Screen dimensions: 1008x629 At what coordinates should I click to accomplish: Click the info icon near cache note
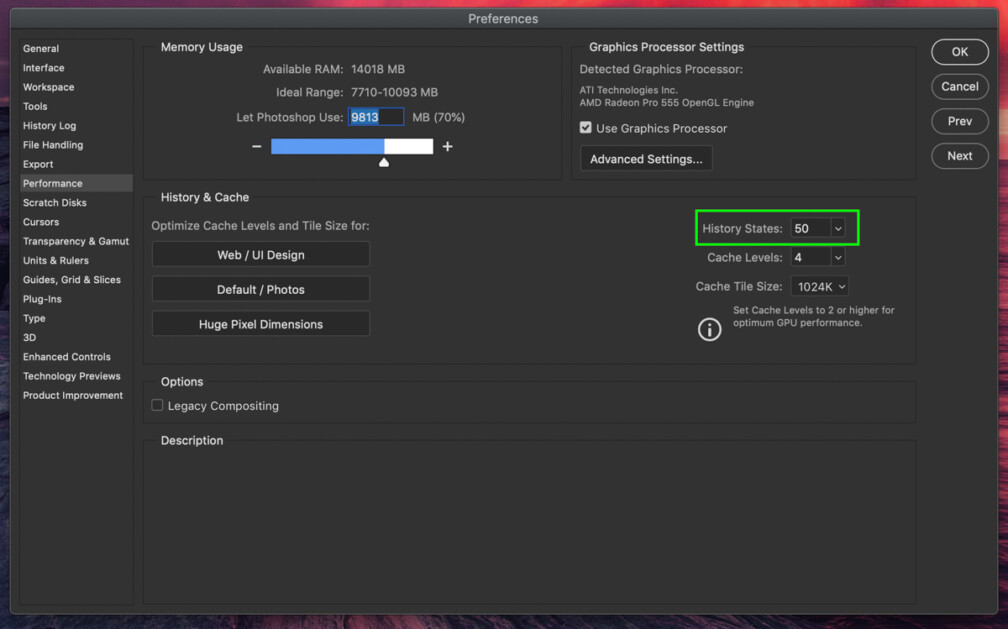[x=709, y=329]
